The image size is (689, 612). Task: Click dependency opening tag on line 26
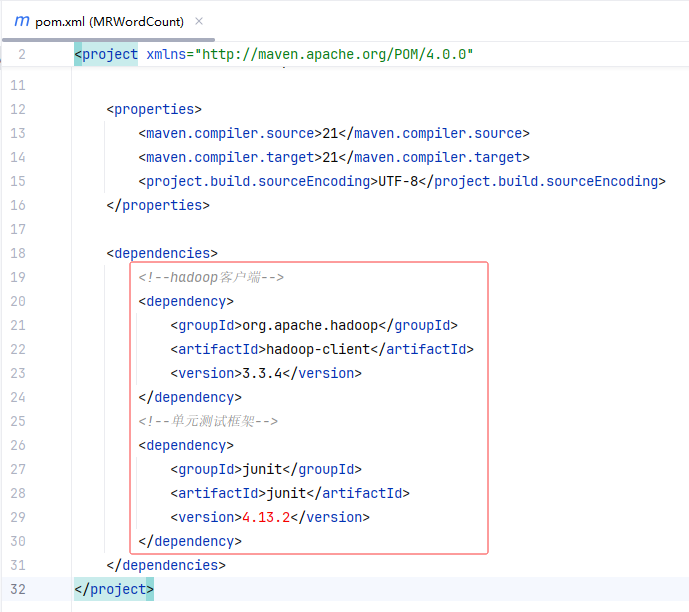(x=186, y=445)
